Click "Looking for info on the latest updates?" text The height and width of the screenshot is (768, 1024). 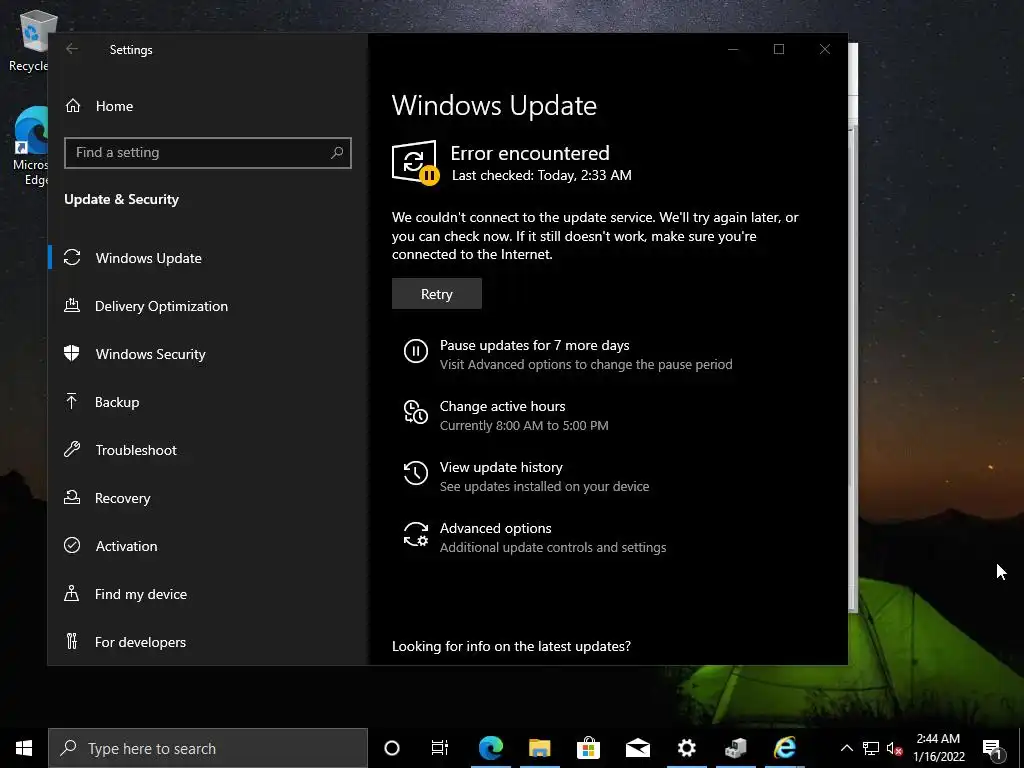[511, 646]
